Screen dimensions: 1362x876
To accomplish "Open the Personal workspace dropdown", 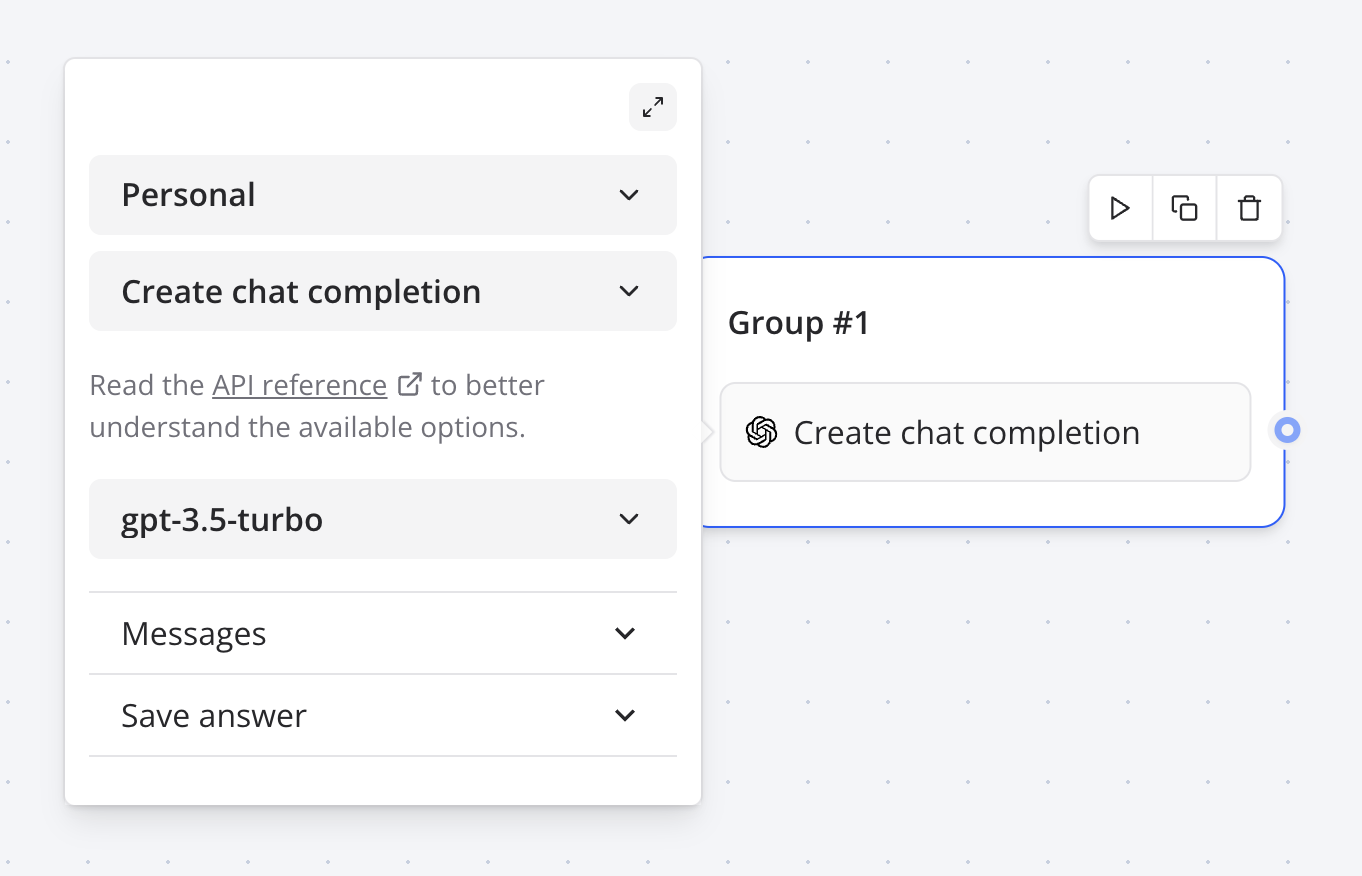I will (x=383, y=195).
